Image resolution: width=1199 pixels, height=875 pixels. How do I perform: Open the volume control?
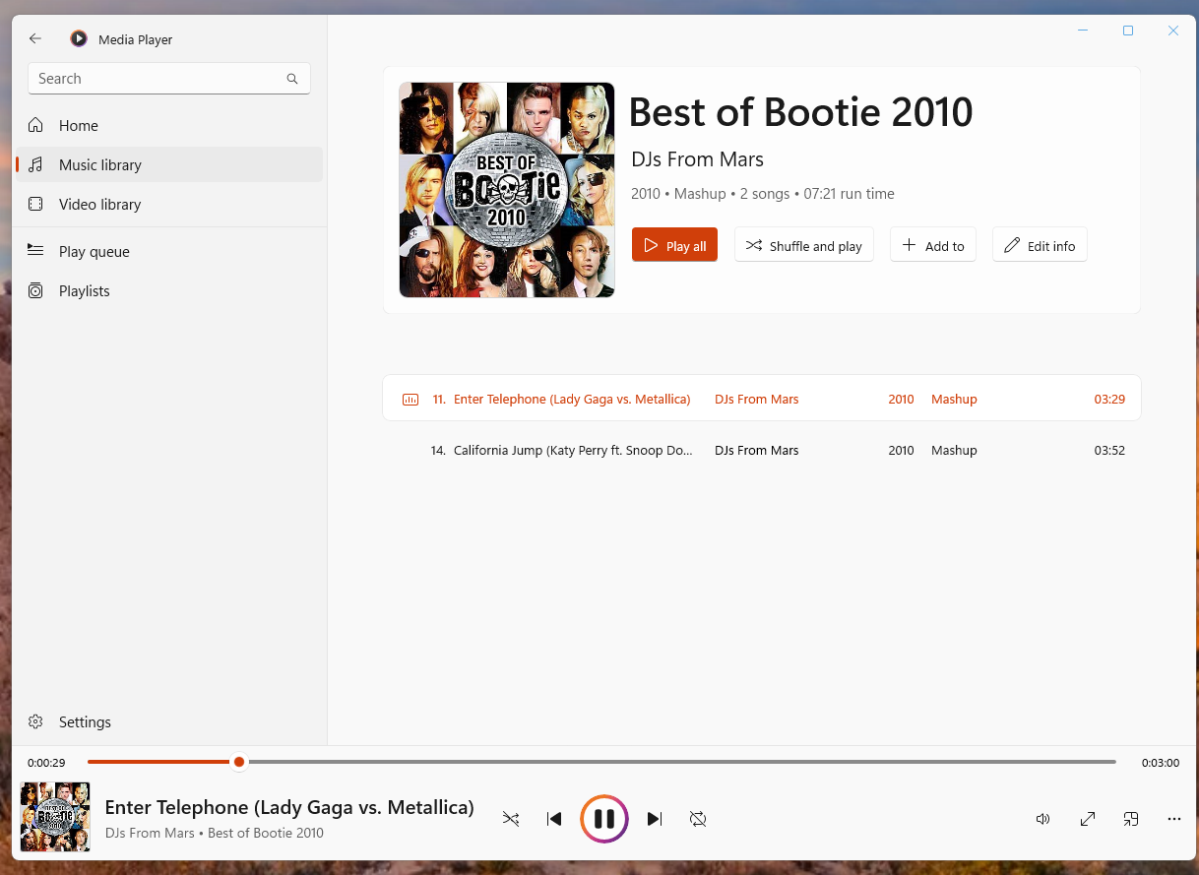click(1043, 818)
